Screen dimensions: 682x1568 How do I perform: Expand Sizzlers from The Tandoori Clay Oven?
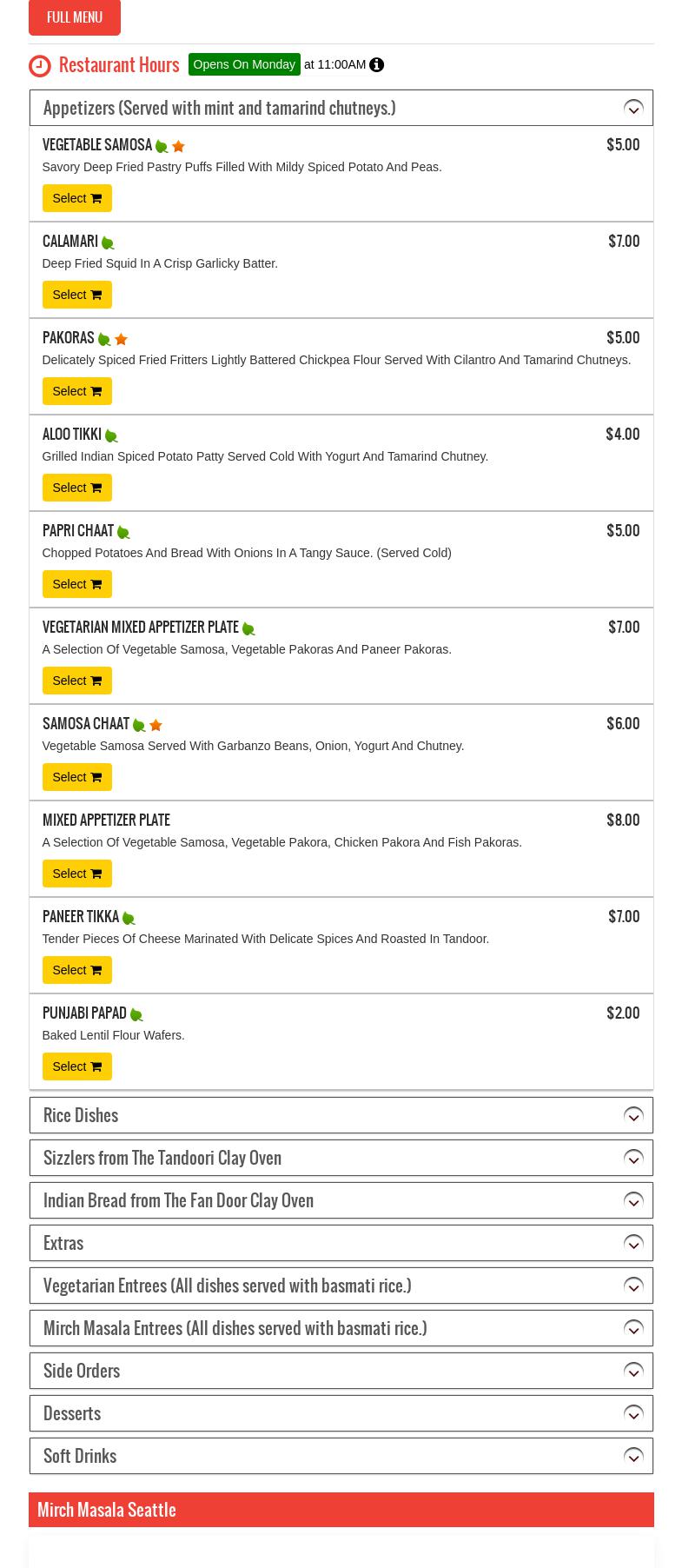point(633,1159)
